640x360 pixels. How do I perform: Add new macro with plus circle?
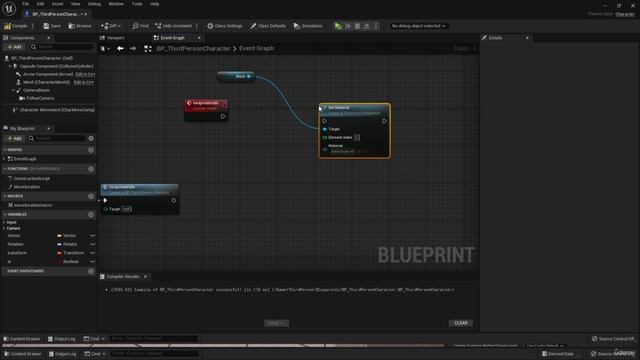pos(91,196)
